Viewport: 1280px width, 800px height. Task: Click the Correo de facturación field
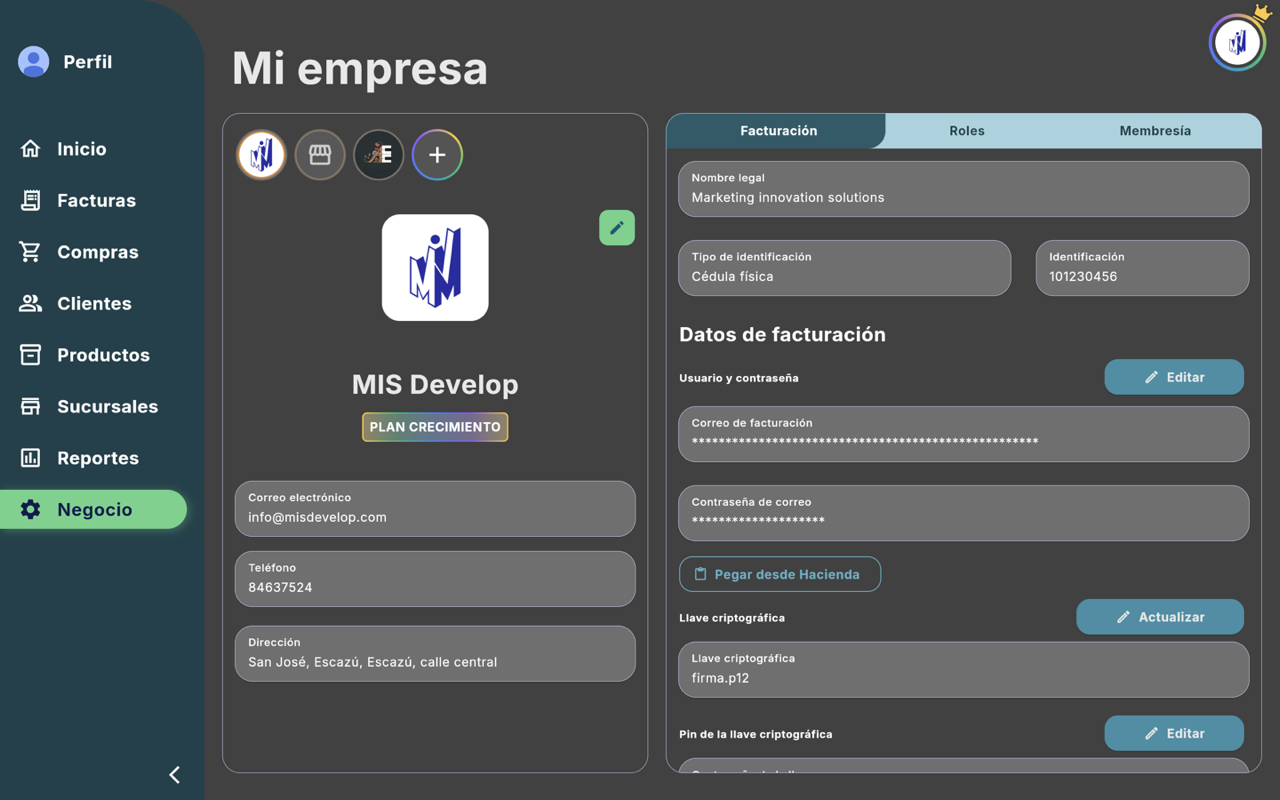(x=964, y=433)
